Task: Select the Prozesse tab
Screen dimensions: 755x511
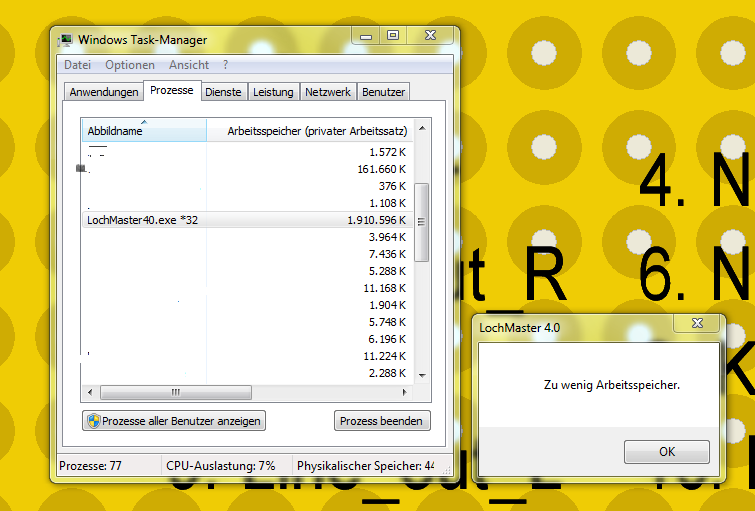Action: point(172,90)
